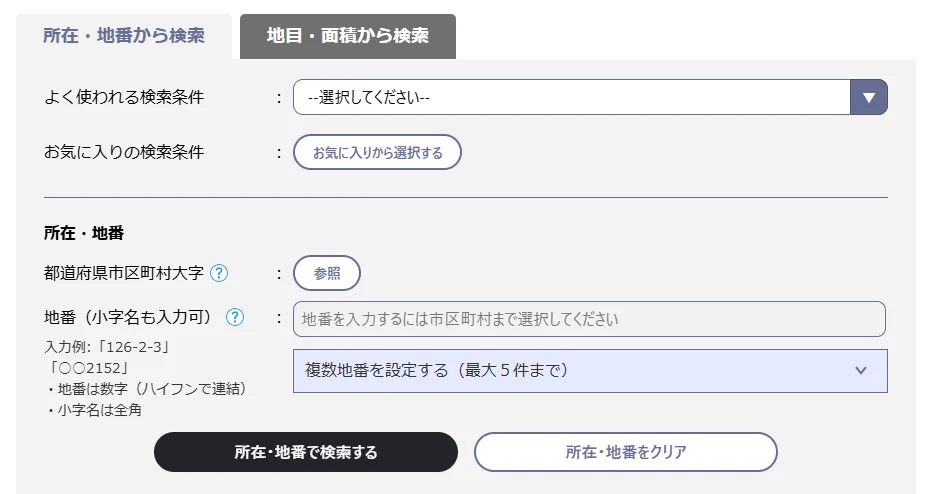
Task: Focus the 地番 input field
Action: (x=589, y=319)
